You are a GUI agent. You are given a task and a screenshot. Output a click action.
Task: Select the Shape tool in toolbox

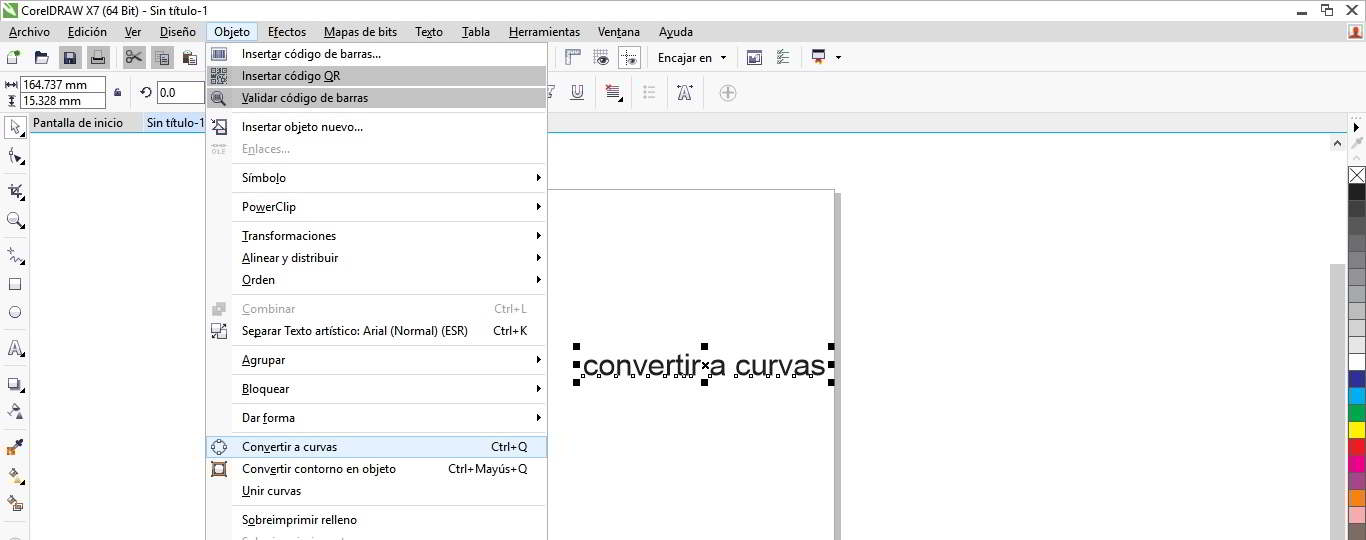click(x=15, y=156)
